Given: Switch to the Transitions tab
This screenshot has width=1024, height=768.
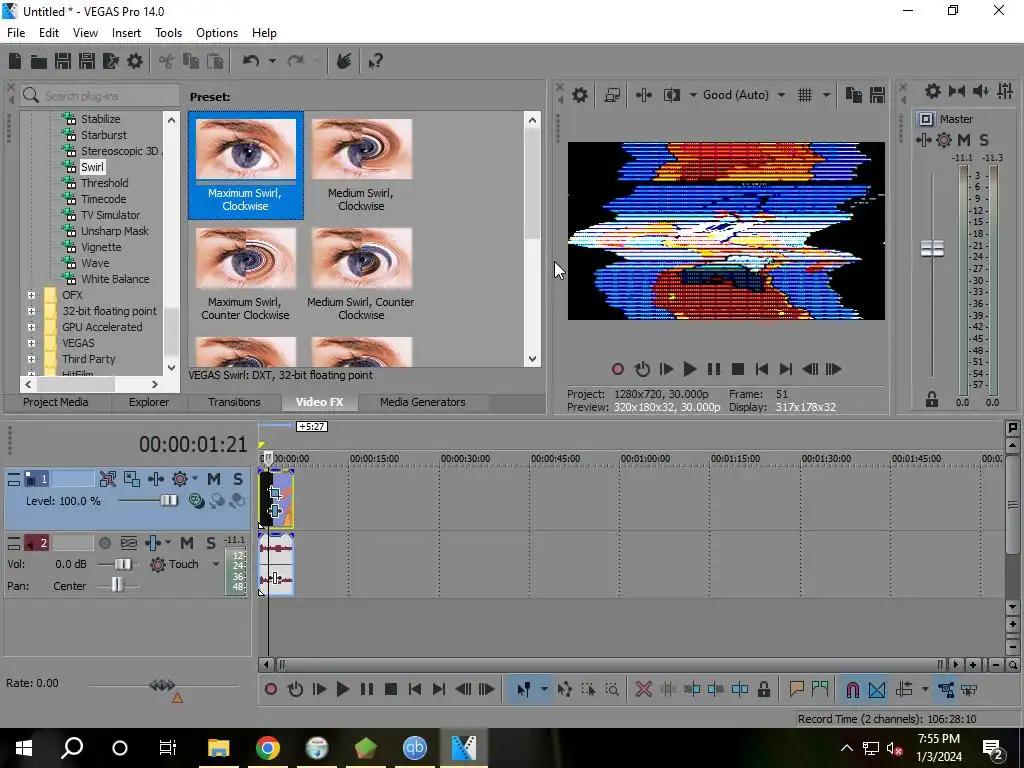Looking at the screenshot, I should click(x=234, y=402).
